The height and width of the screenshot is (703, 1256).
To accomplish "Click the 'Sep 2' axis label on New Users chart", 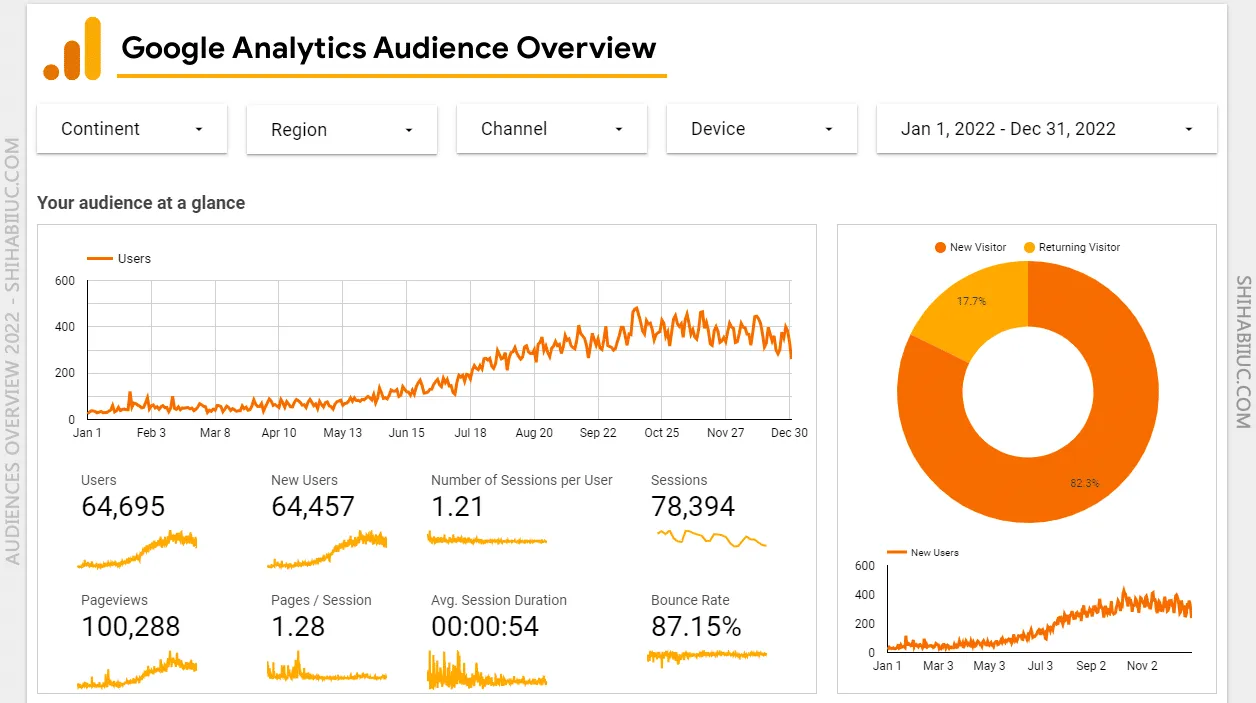I will 1091,666.
